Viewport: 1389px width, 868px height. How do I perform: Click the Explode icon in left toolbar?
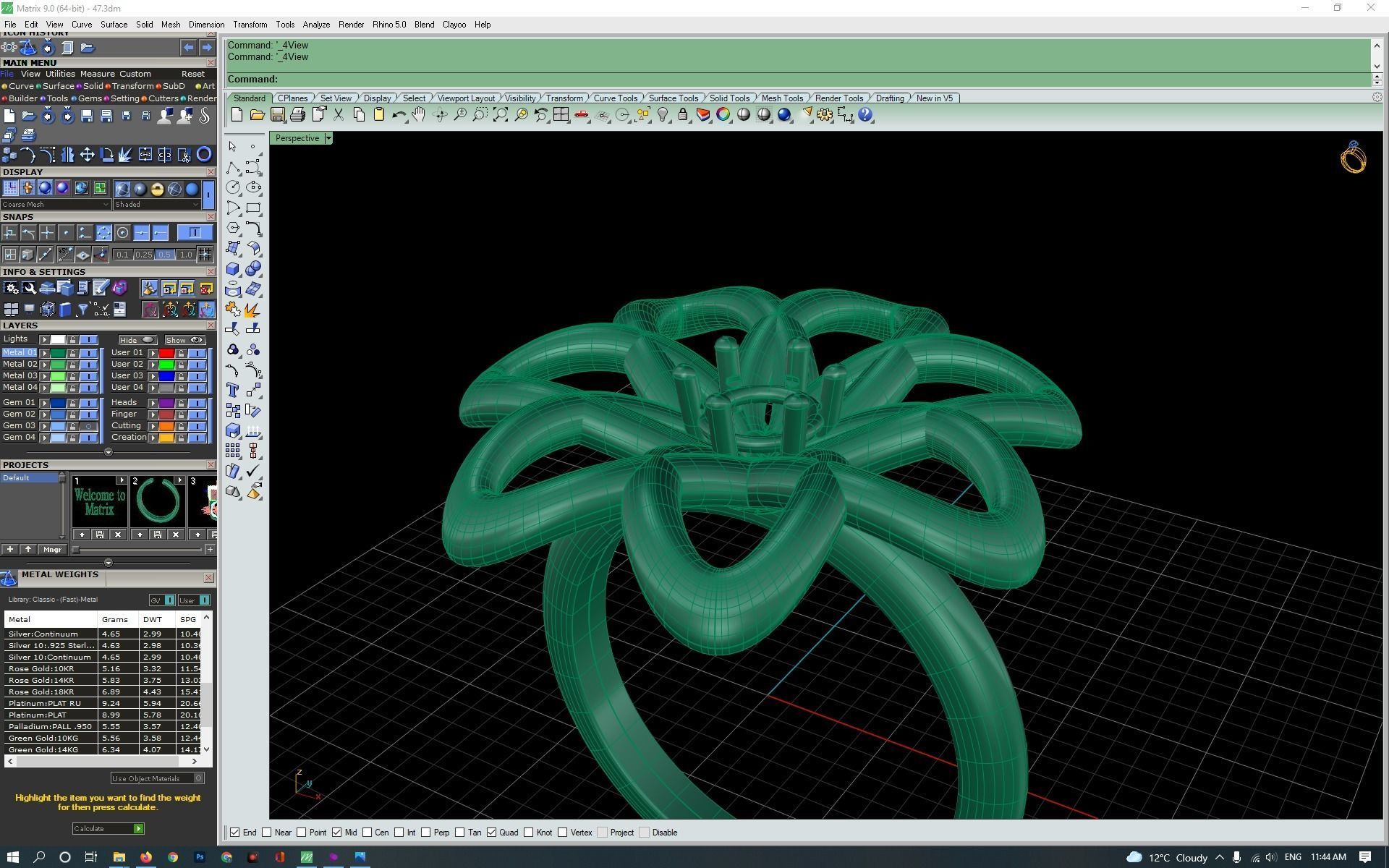(x=252, y=310)
